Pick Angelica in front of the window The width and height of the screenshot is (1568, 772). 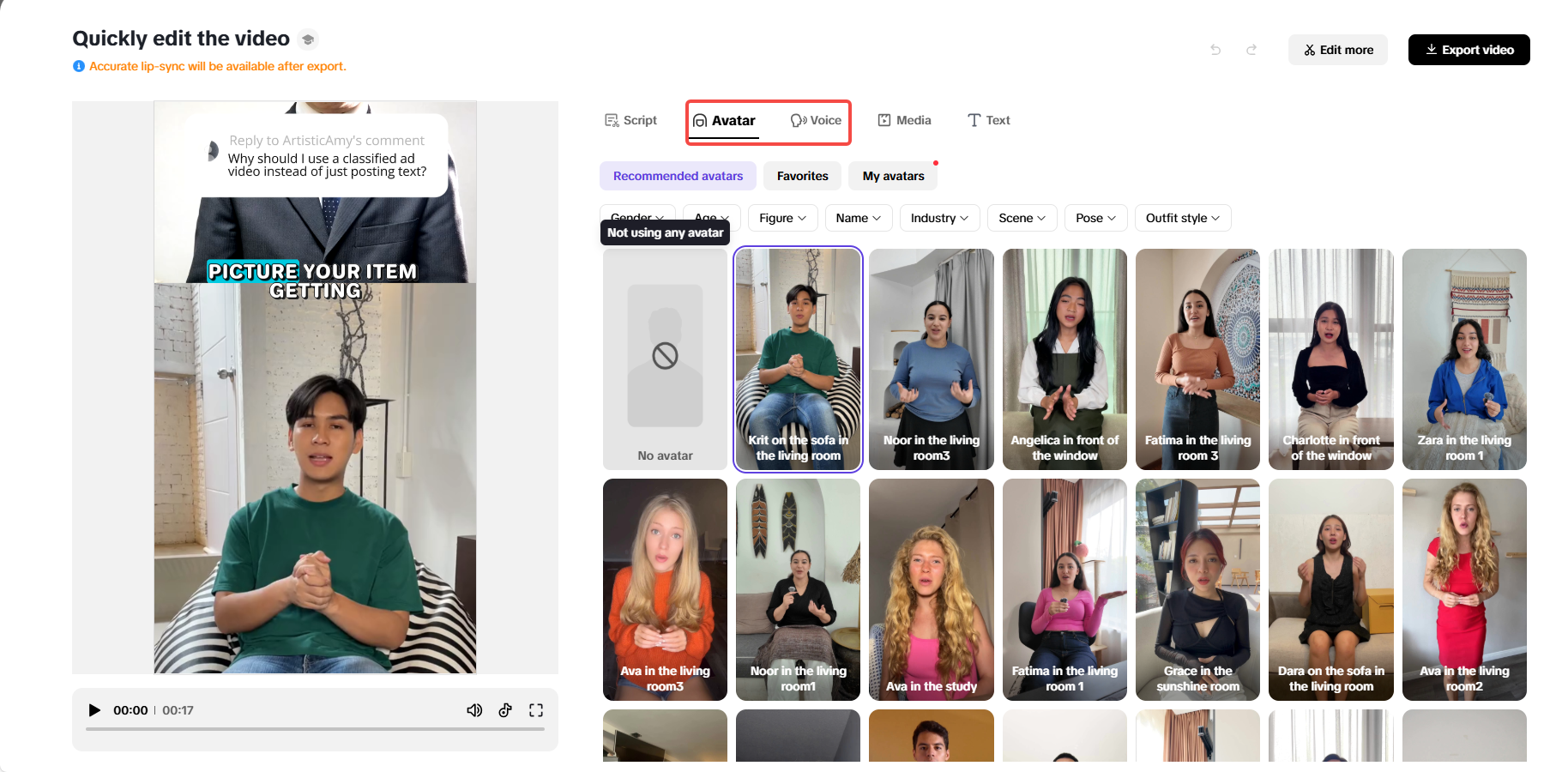coord(1064,359)
